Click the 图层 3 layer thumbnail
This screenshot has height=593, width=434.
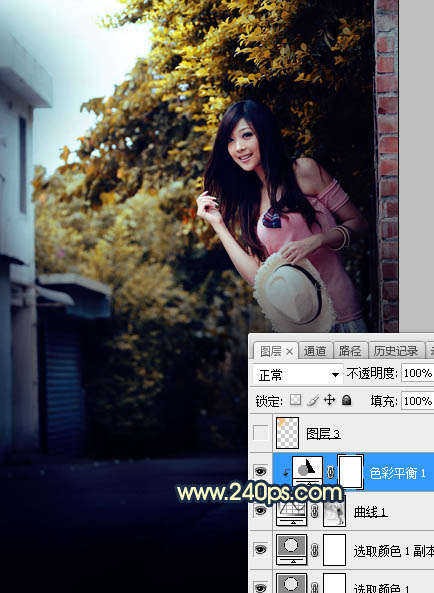click(287, 433)
